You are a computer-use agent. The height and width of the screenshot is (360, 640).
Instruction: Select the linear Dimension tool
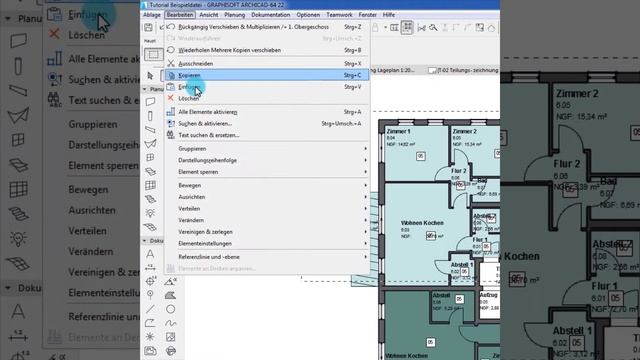pyautogui.click(x=150, y=267)
